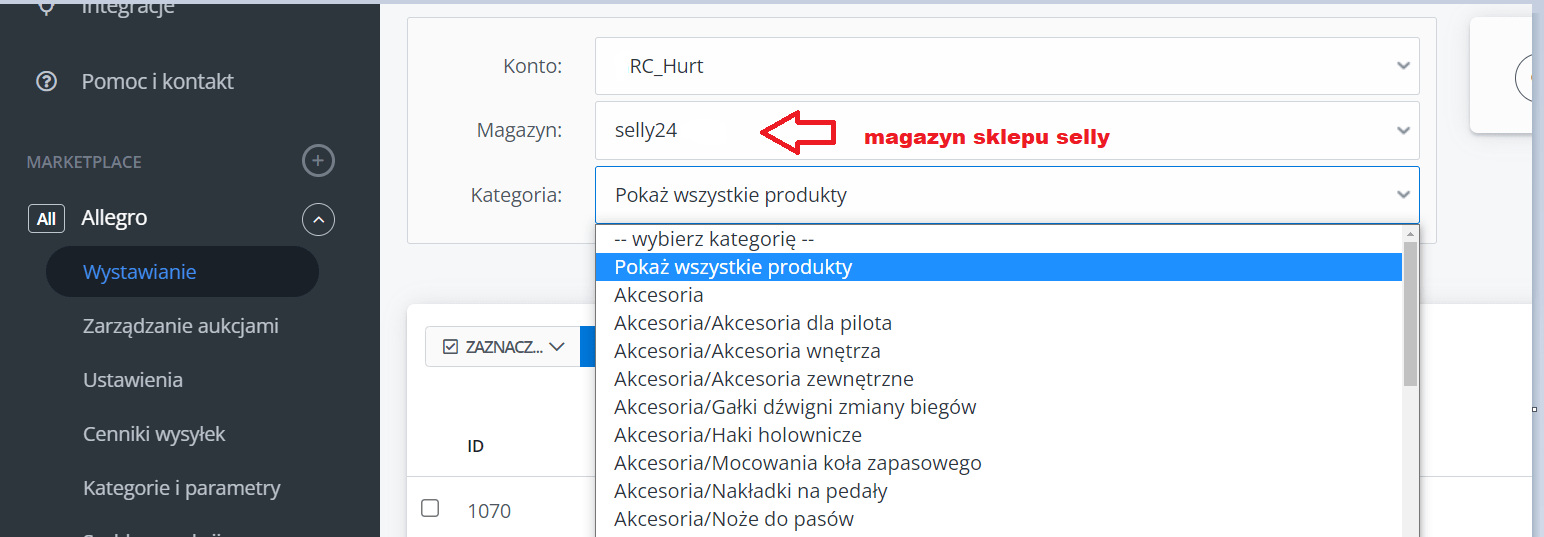
Task: Click the Pomoc i kontakt question mark icon
Action: tap(46, 81)
